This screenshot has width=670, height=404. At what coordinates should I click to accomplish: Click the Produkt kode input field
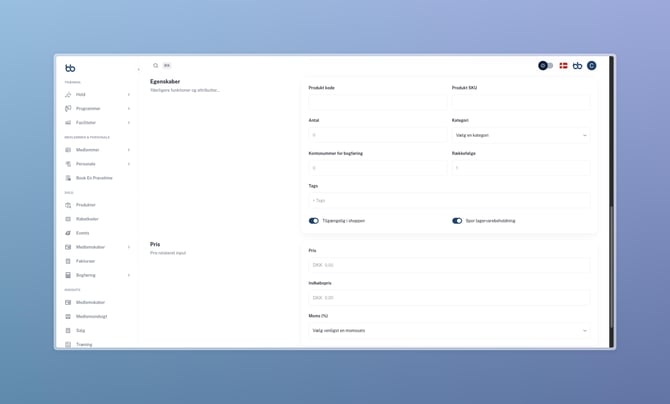377,102
